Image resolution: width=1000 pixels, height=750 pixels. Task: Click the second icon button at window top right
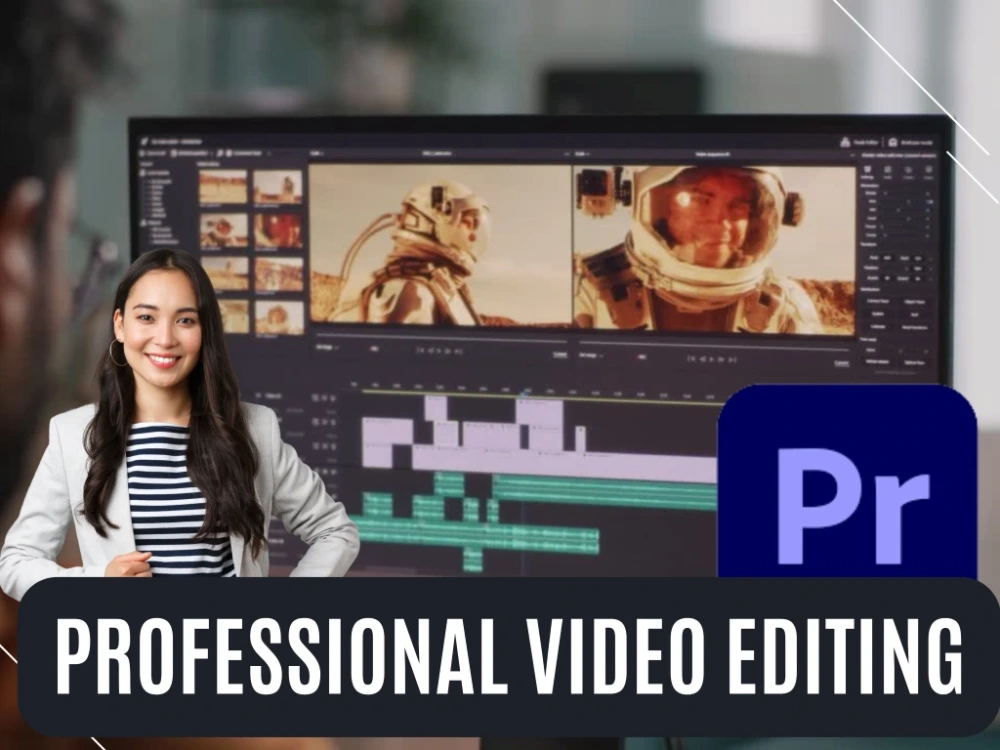(893, 142)
